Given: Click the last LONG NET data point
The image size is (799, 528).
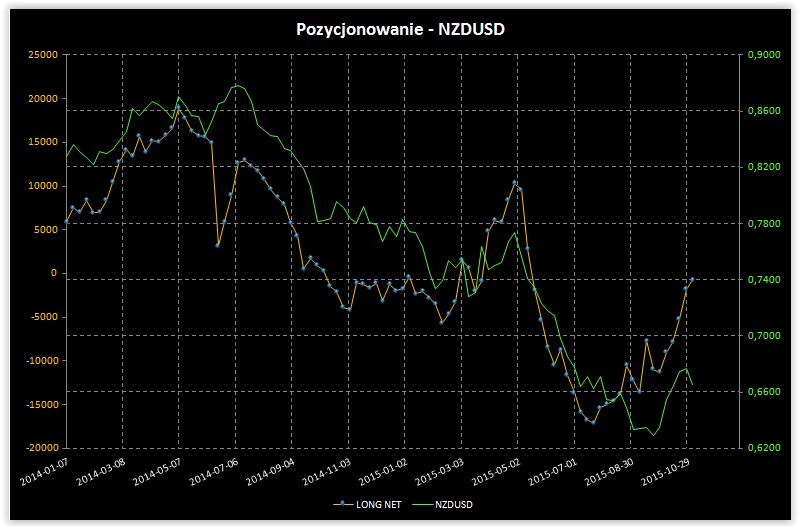Looking at the screenshot, I should (x=692, y=280).
